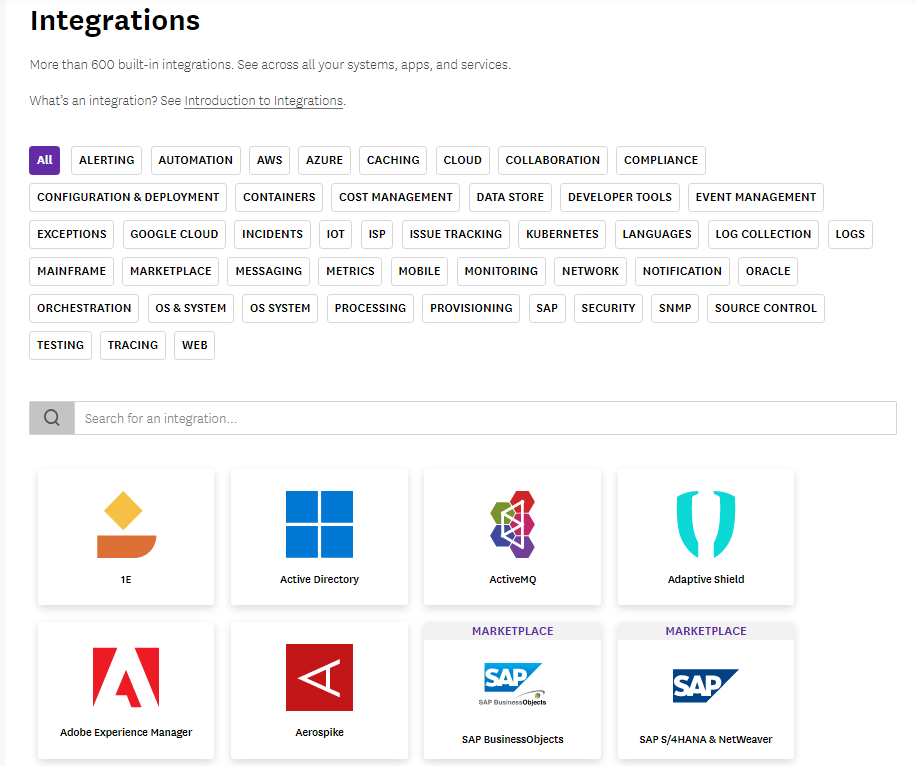Apply the PROCESSING filter

coord(370,309)
